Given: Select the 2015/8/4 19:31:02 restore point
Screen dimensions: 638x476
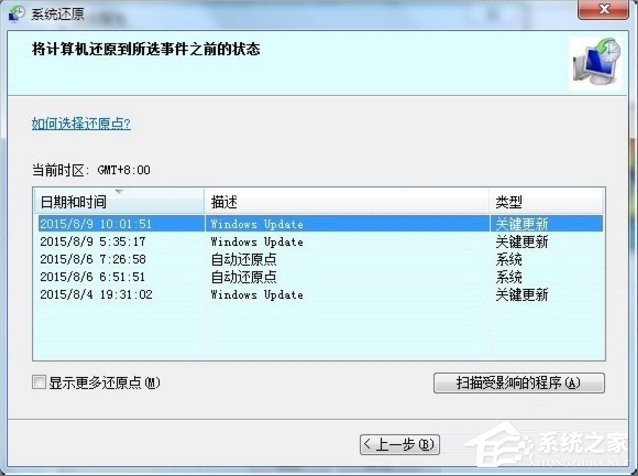Looking at the screenshot, I should (x=96, y=295).
